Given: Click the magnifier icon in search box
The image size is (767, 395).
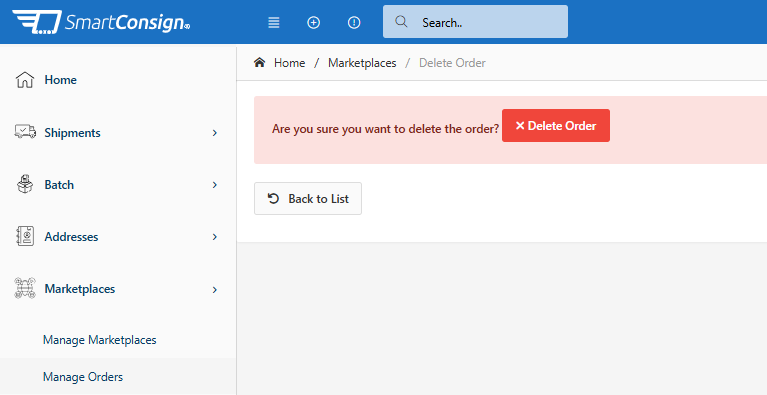Looking at the screenshot, I should (x=401, y=22).
